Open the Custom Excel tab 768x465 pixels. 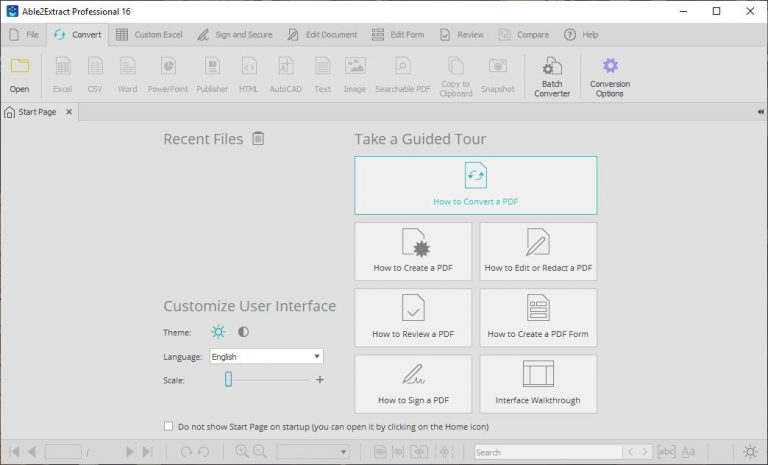point(149,35)
